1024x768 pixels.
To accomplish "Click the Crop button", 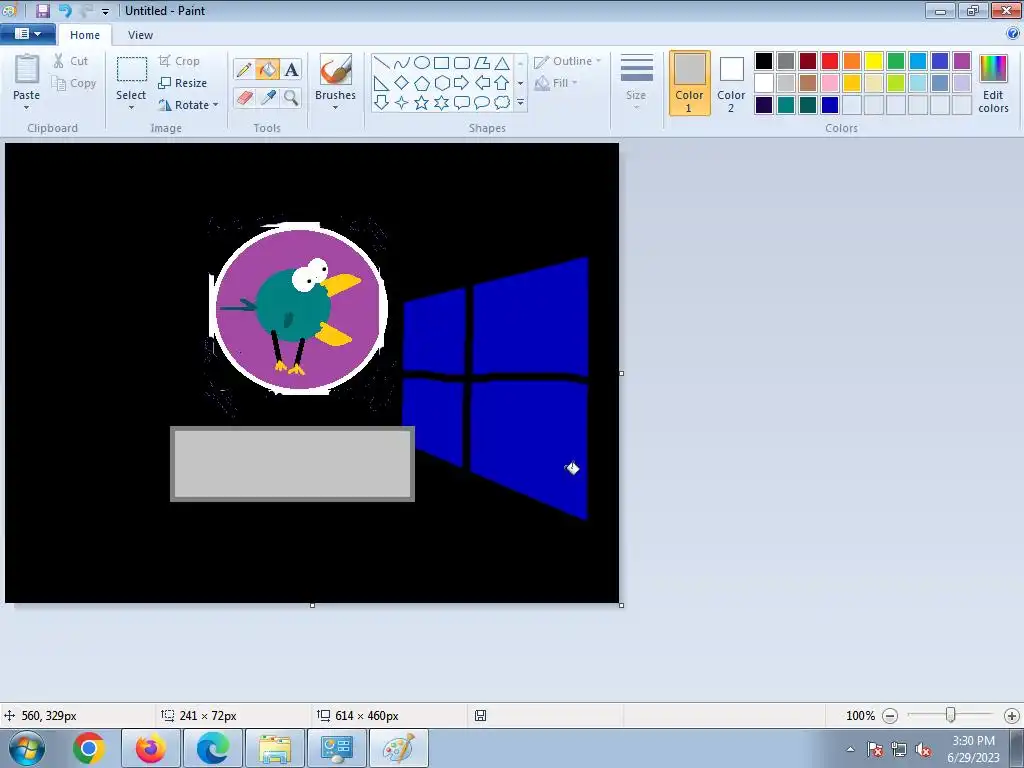I will click(x=179, y=61).
